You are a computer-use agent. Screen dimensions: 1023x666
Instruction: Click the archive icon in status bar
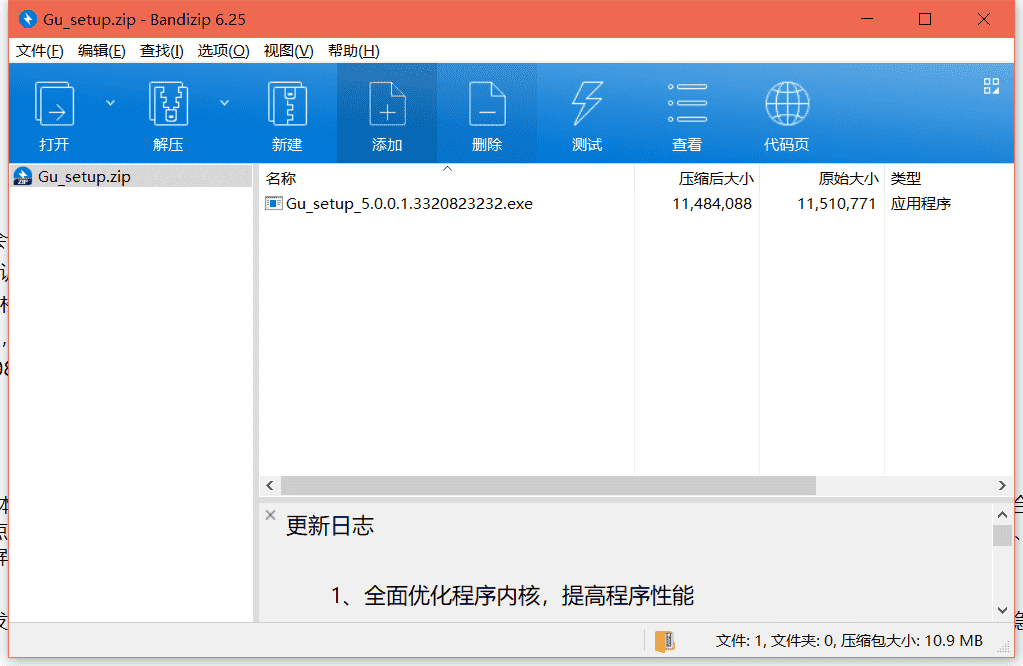(x=664, y=641)
